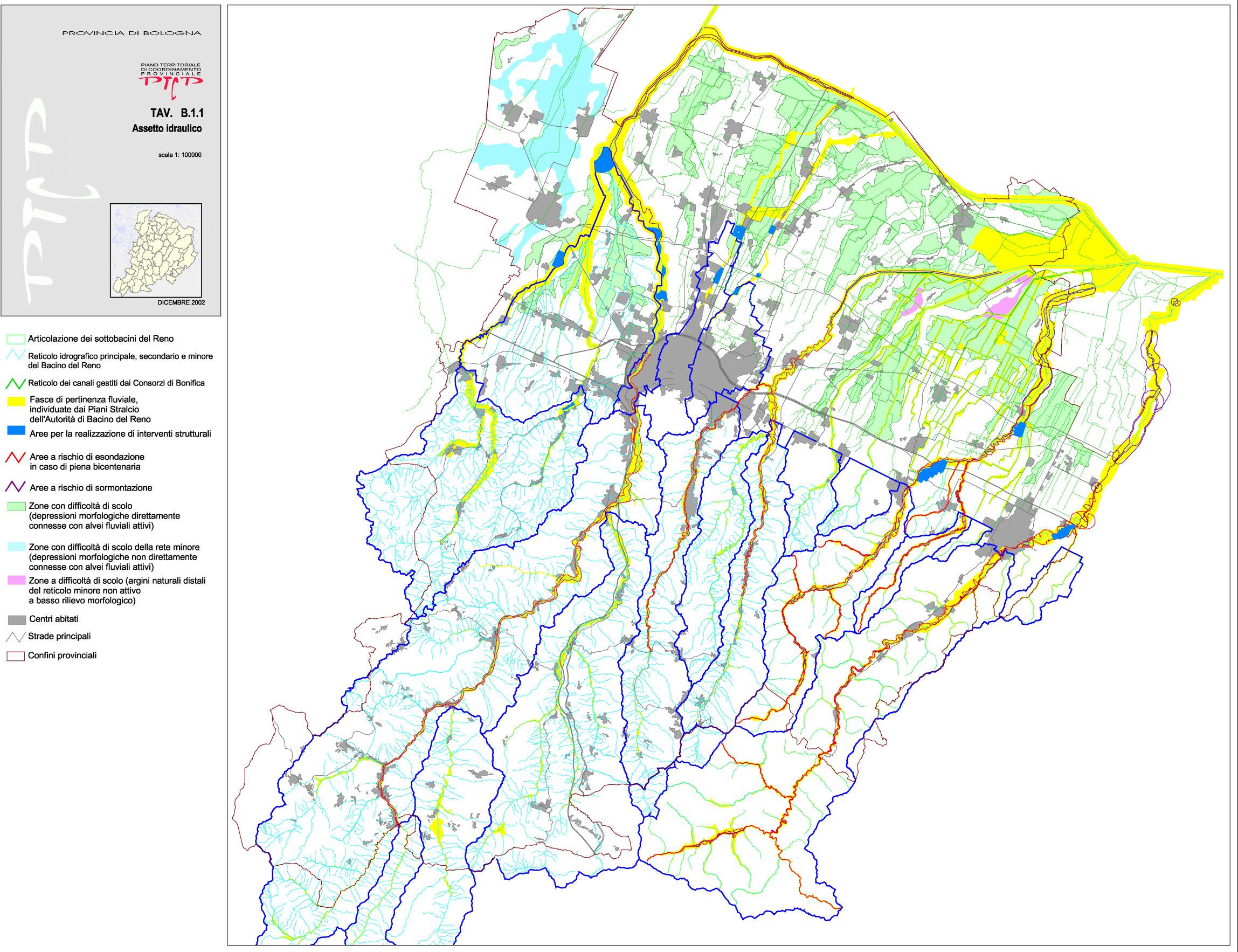Click the 'scala 1: 100000' text
This screenshot has width=1238, height=952.
pos(180,155)
